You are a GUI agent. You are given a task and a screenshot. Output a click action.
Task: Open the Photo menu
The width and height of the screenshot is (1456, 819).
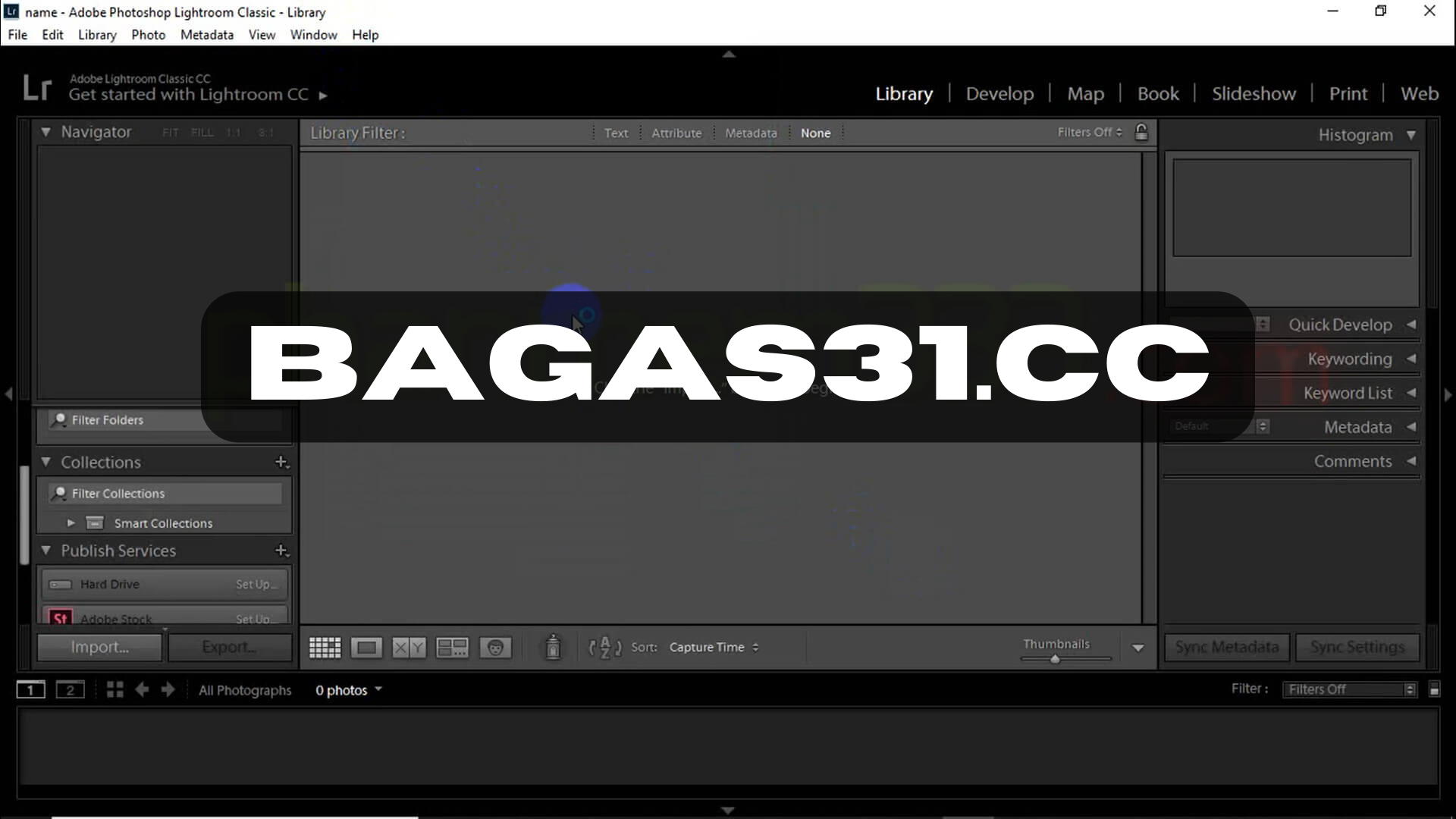[148, 35]
